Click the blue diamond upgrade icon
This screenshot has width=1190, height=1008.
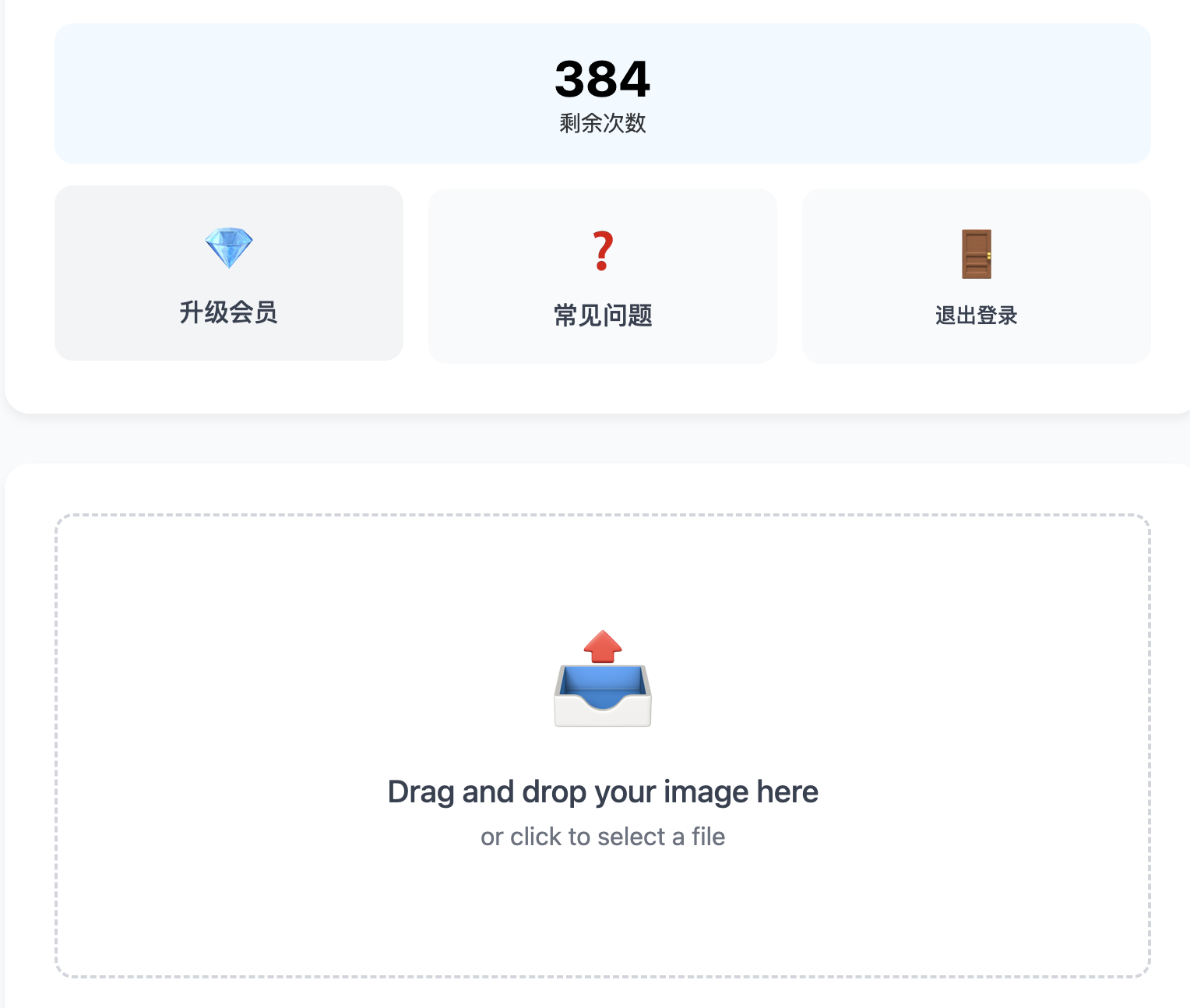pyautogui.click(x=229, y=248)
